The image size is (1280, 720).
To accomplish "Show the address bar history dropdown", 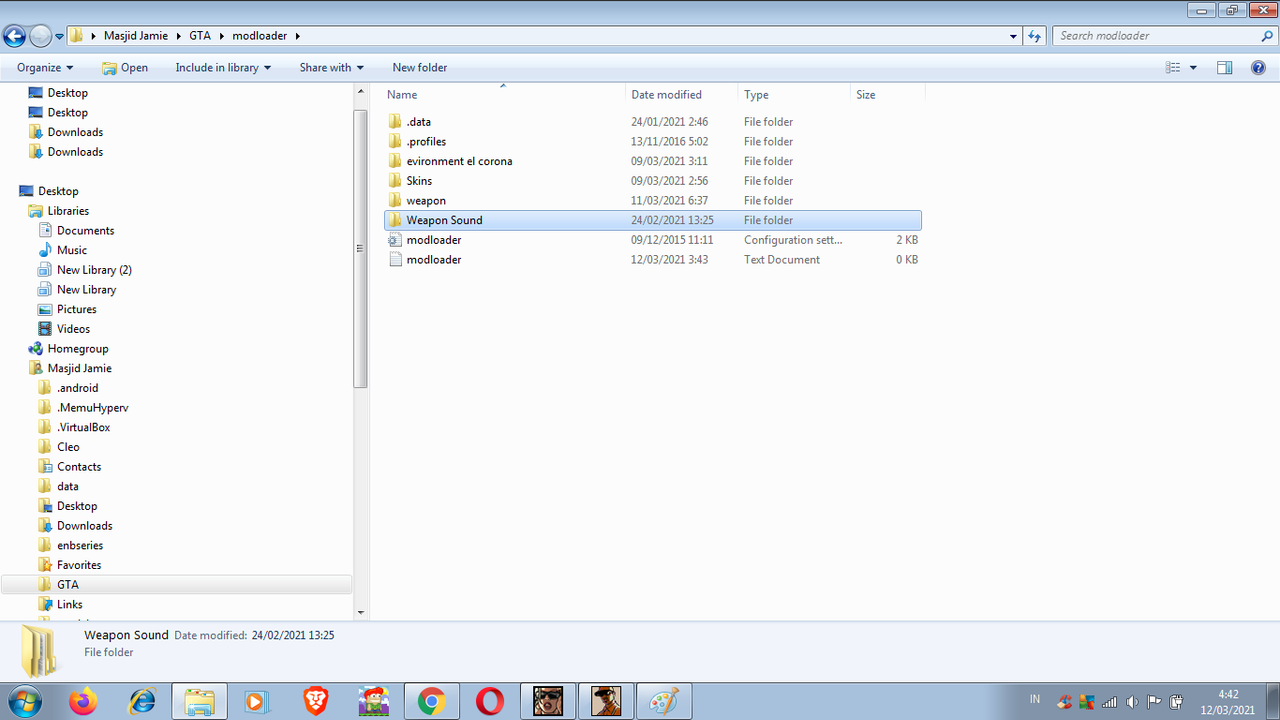I will (1014, 36).
